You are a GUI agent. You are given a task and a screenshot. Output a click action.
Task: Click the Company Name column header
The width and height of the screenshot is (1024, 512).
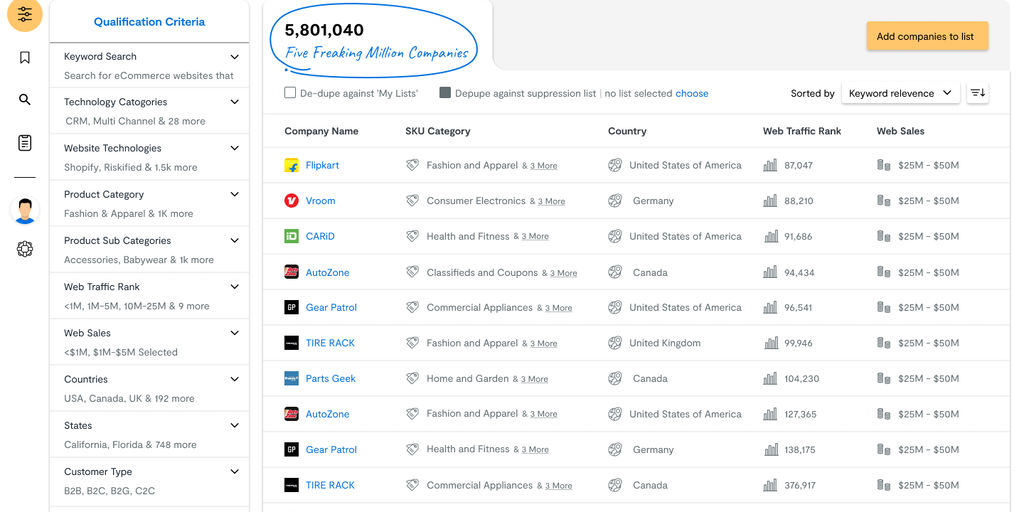(321, 131)
